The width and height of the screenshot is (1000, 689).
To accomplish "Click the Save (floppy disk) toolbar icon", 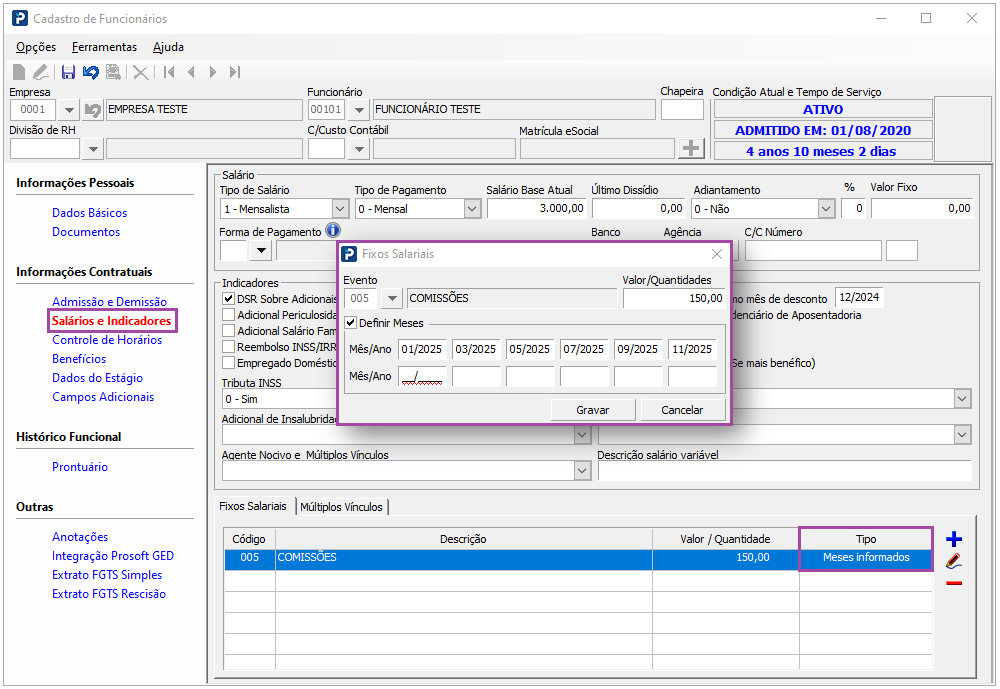I will click(x=68, y=72).
